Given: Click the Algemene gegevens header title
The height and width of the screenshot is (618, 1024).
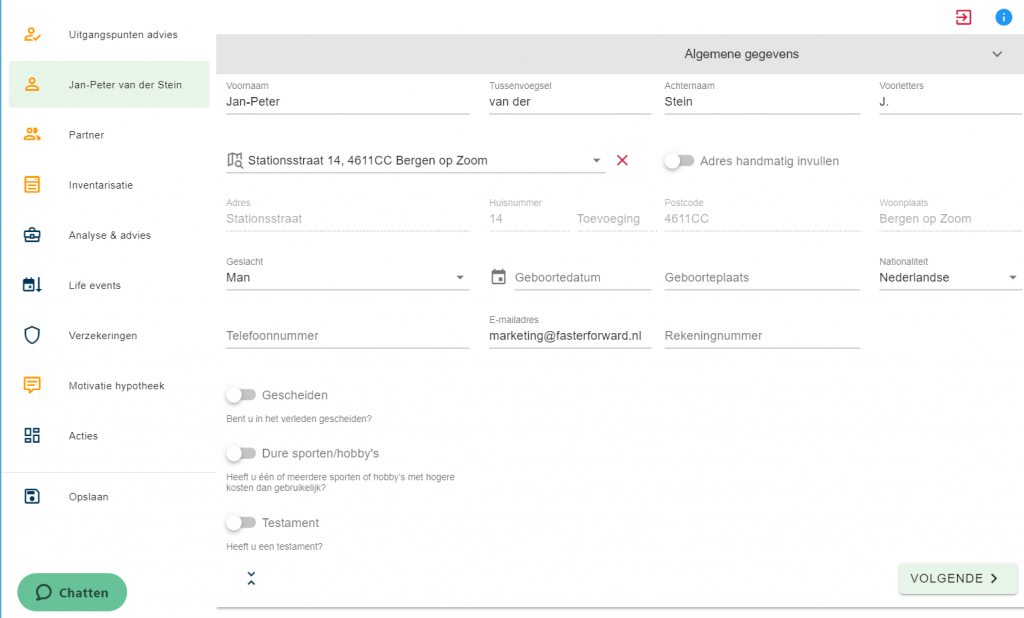Looking at the screenshot, I should [x=741, y=54].
